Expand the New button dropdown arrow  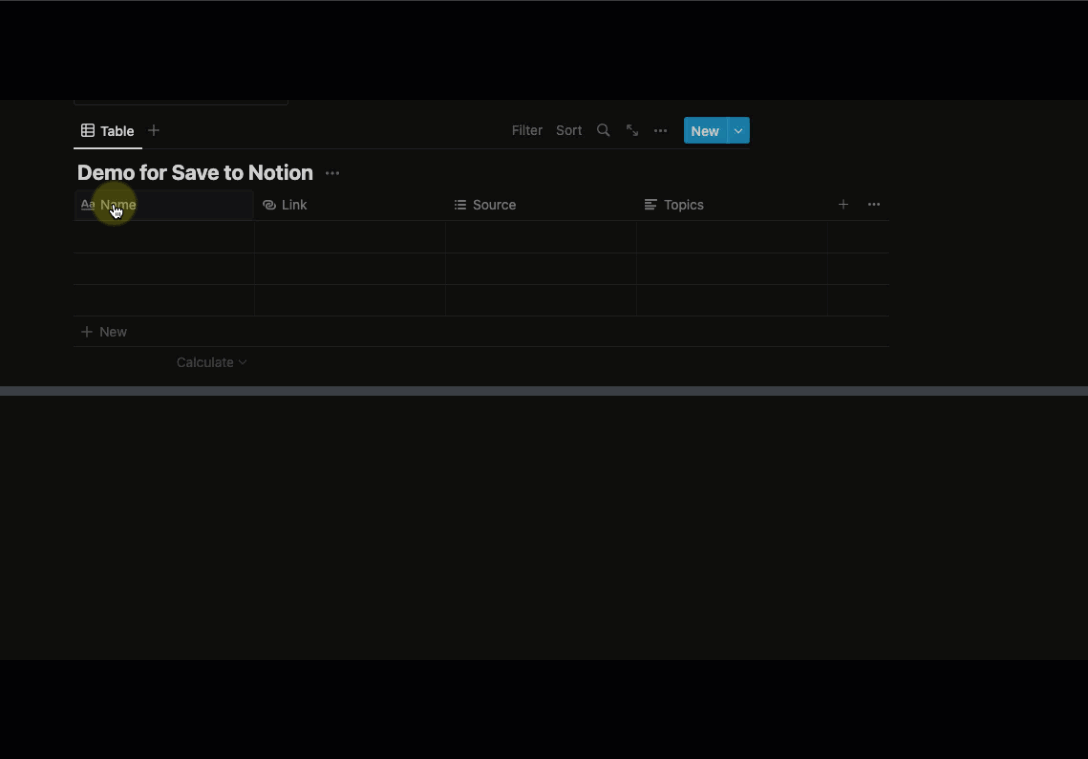738,131
